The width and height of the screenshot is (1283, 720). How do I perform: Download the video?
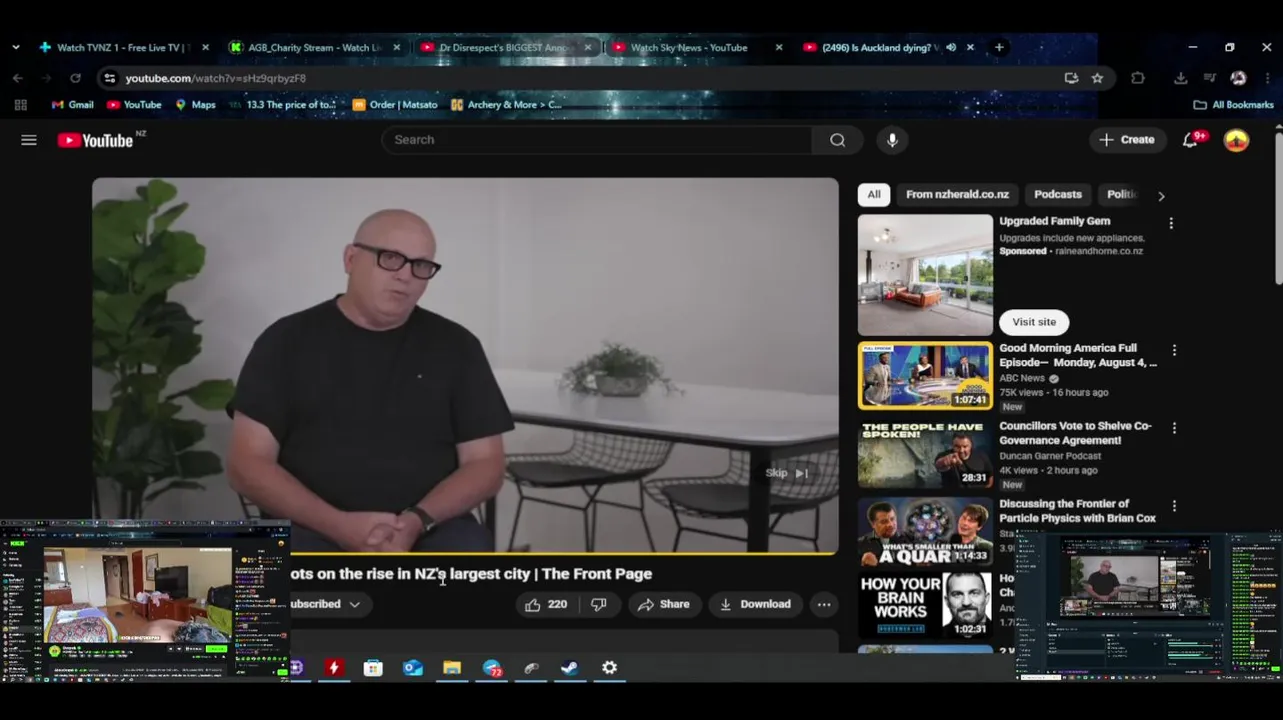tap(755, 604)
